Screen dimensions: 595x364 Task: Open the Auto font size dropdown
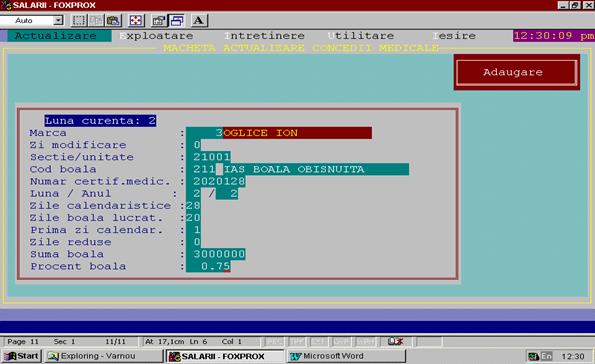[58, 20]
